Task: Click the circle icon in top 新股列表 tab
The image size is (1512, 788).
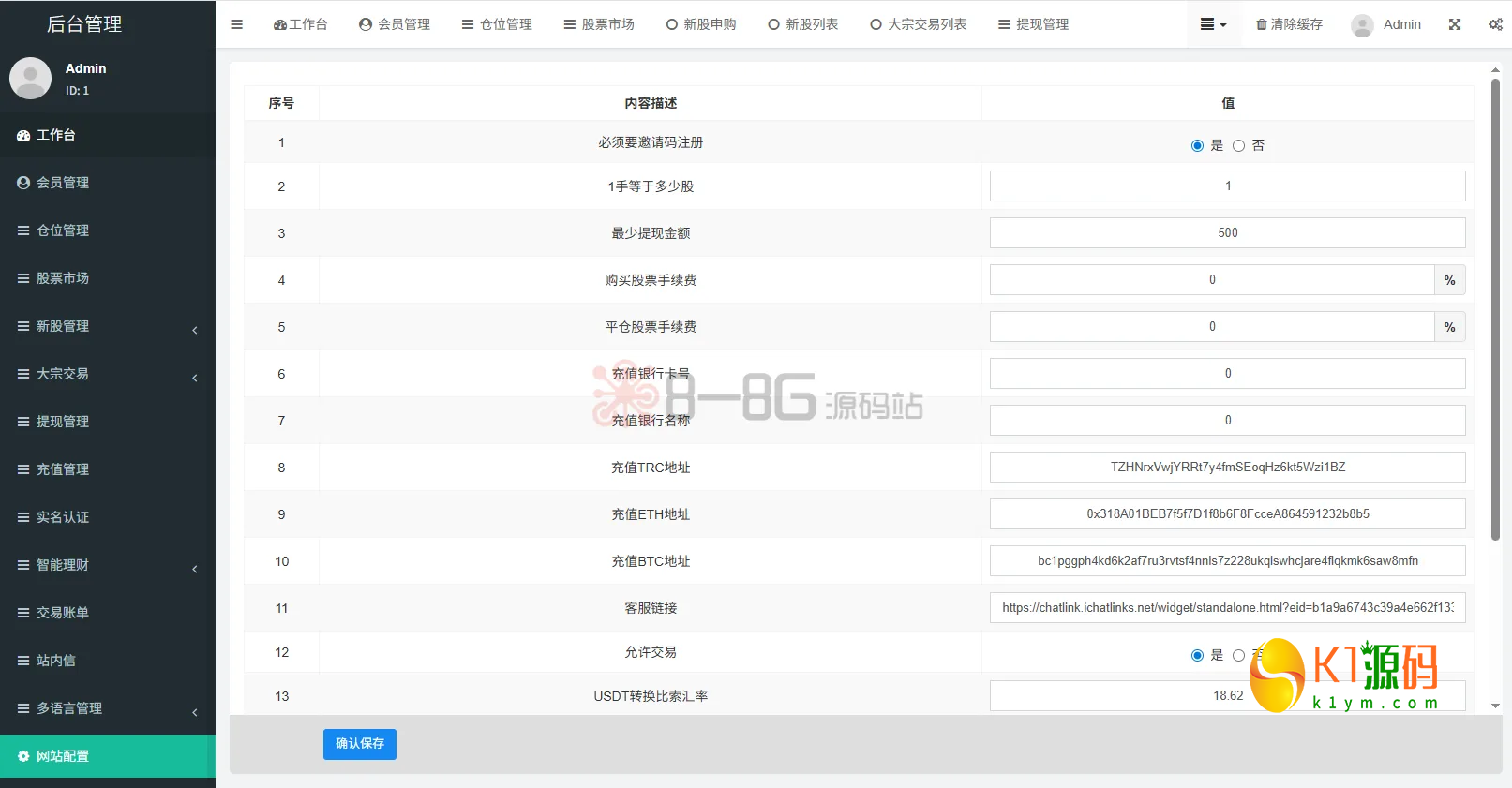Action: pos(773,24)
